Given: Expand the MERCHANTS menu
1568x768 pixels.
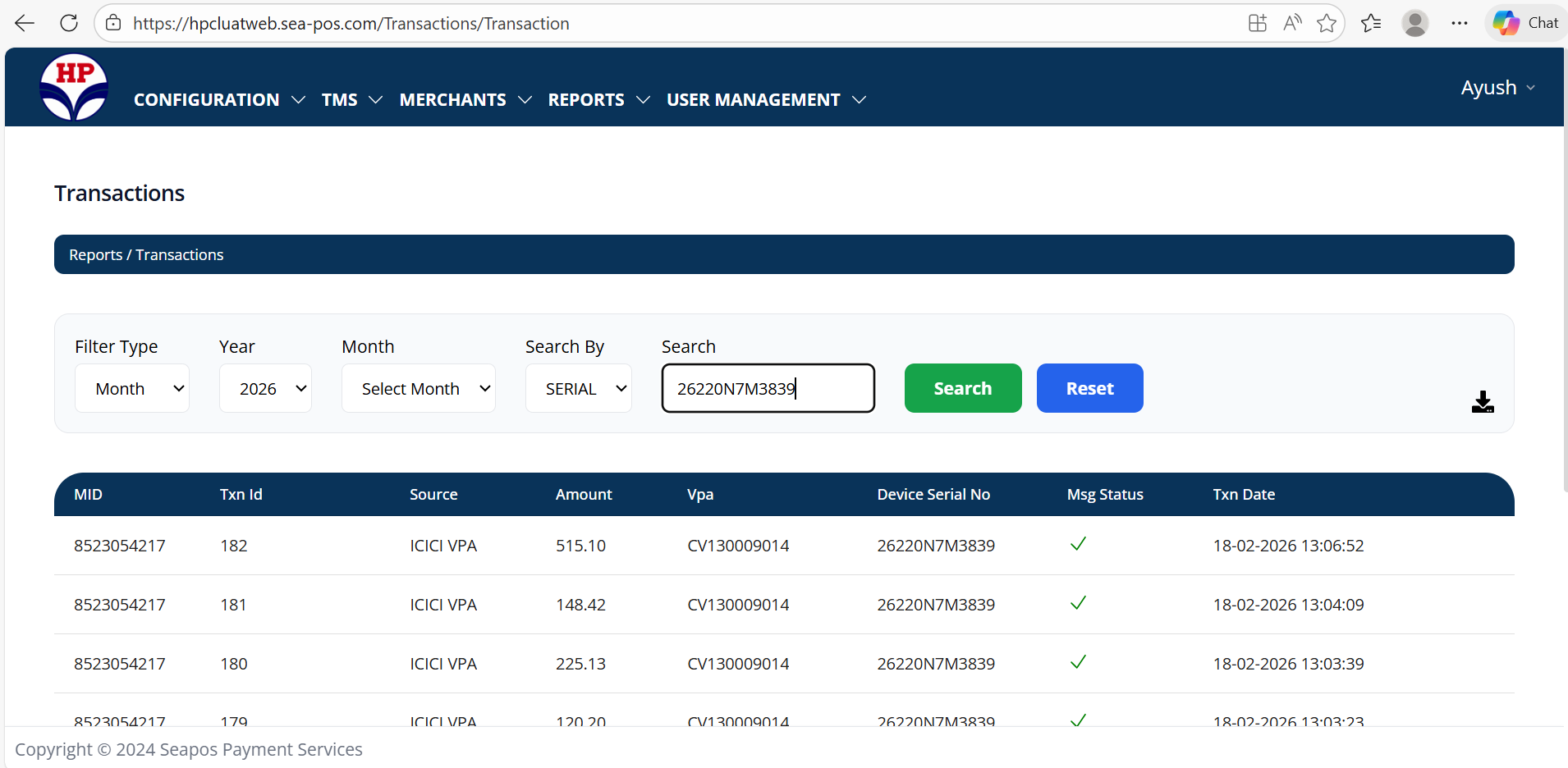Looking at the screenshot, I should tap(465, 99).
